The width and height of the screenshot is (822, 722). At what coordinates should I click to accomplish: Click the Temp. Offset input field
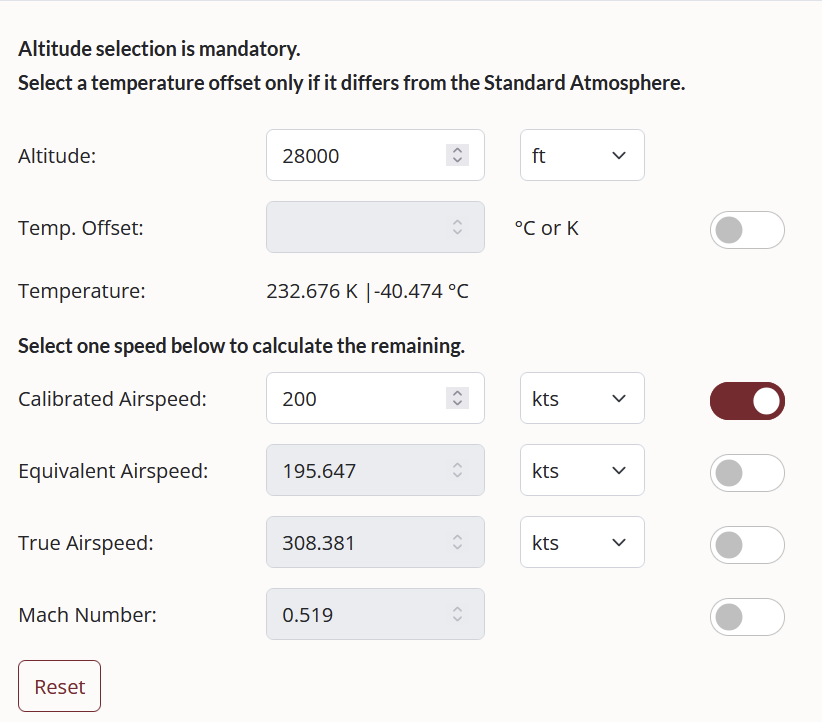360,227
